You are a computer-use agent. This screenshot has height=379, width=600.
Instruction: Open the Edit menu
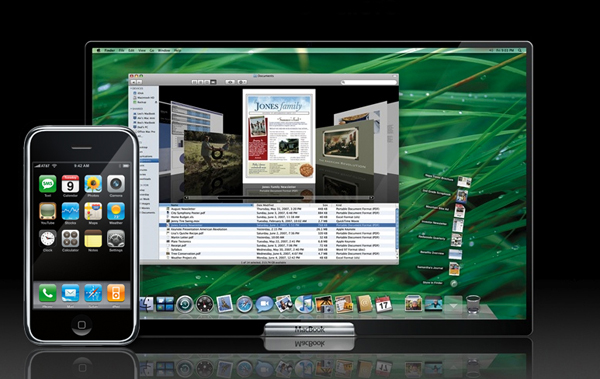(x=131, y=50)
